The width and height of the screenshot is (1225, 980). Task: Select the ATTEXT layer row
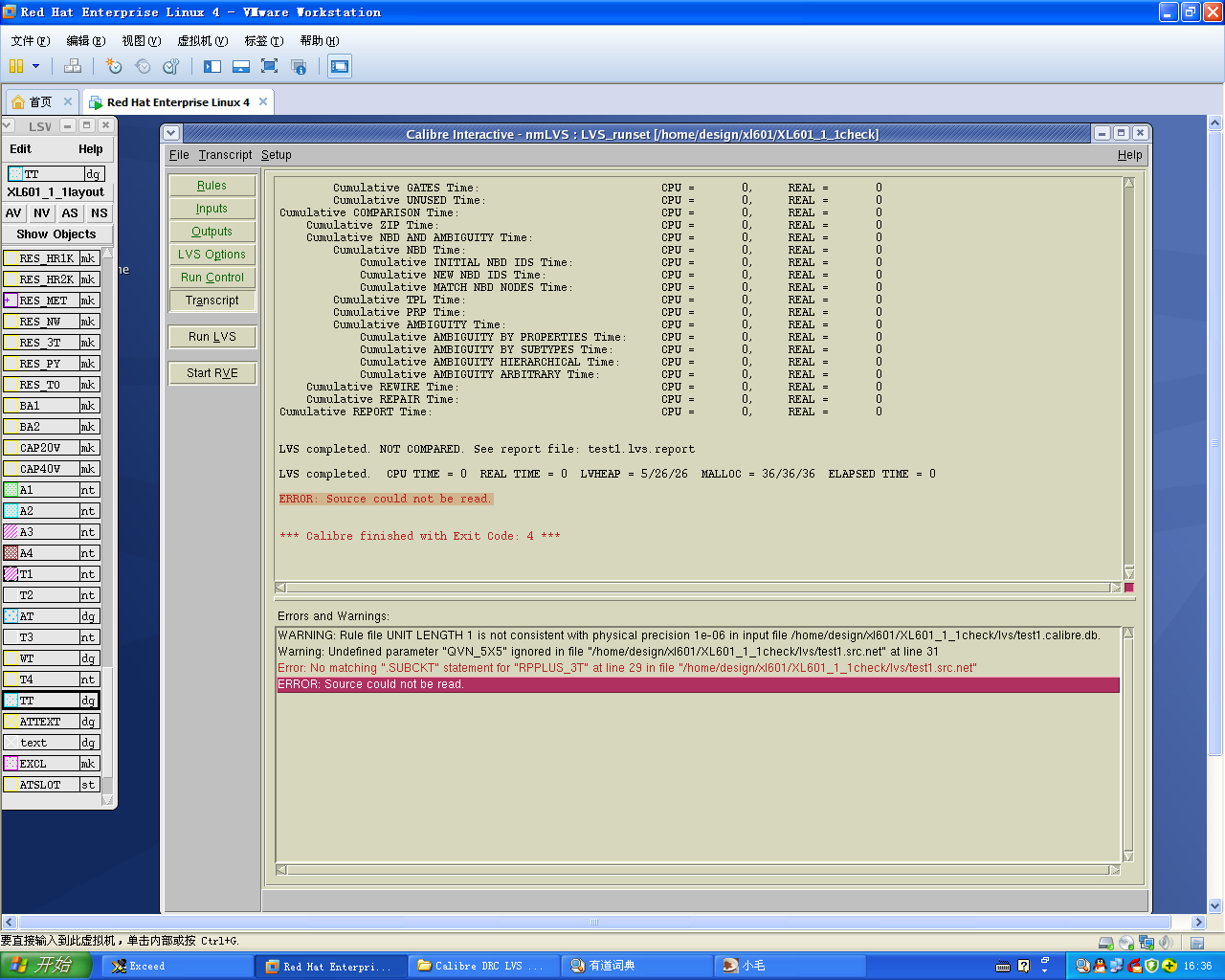coord(51,722)
